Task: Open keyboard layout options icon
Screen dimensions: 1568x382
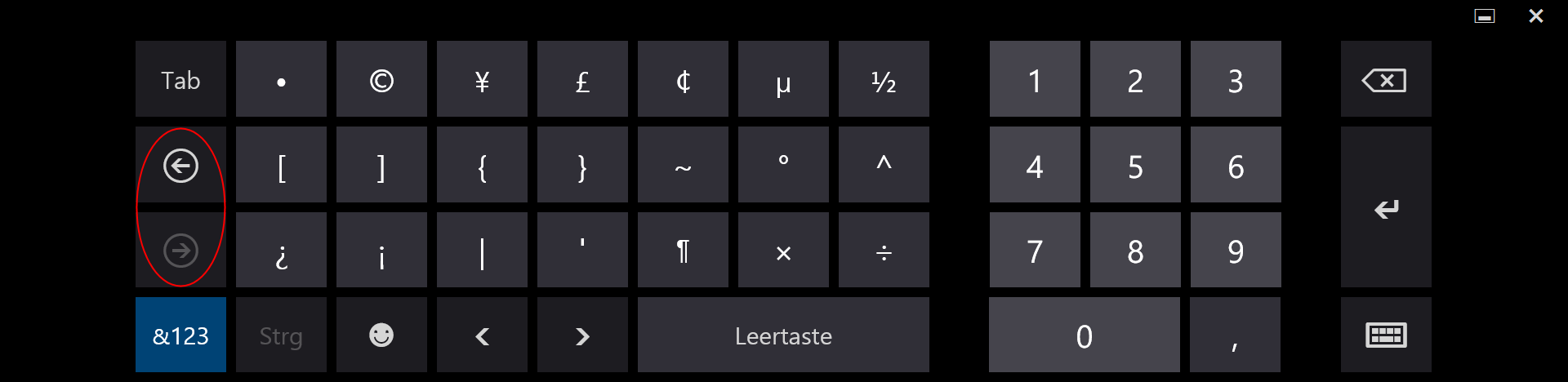Action: pyautogui.click(x=1385, y=335)
